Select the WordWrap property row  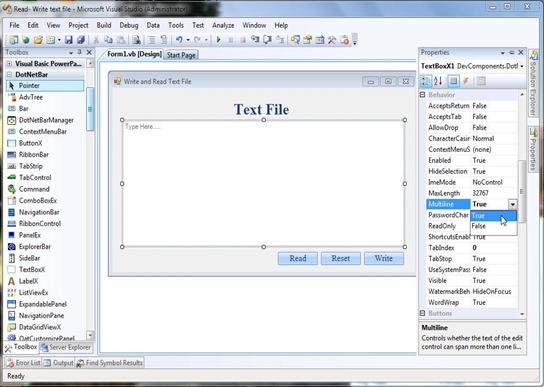pyautogui.click(x=472, y=302)
